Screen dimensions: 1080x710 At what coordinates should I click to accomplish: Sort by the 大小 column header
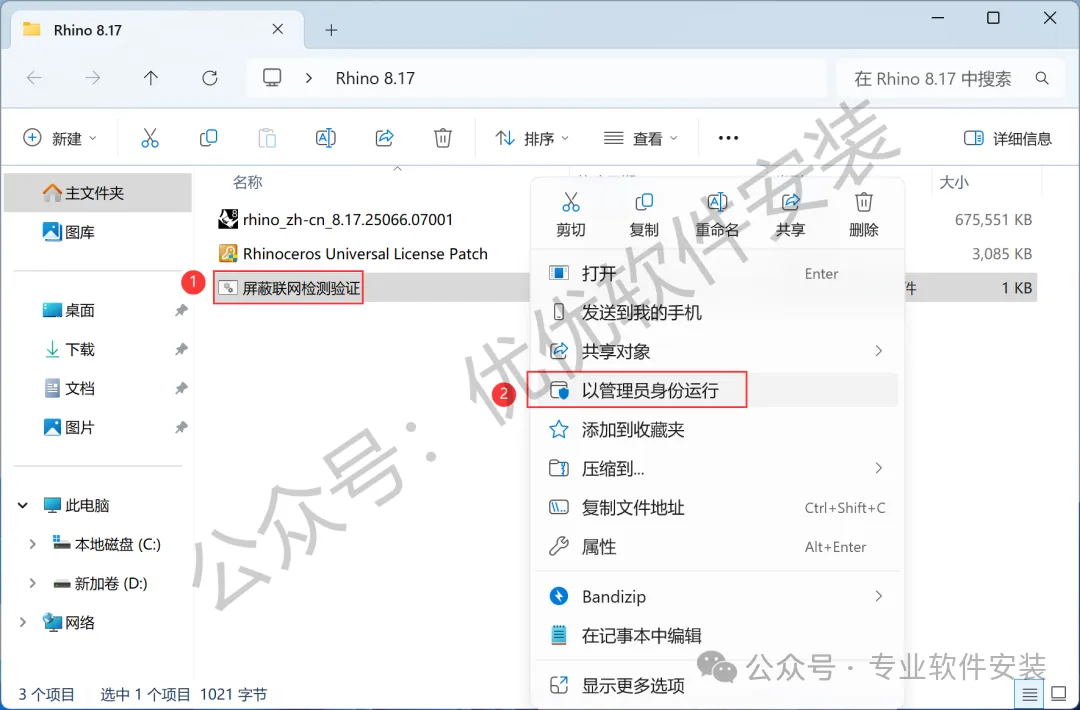point(954,182)
